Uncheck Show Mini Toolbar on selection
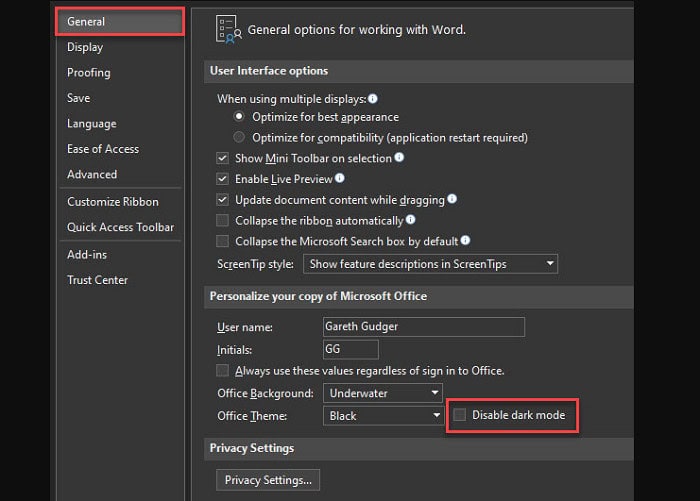Screen dimensions: 700x501 pyautogui.click(x=222, y=158)
